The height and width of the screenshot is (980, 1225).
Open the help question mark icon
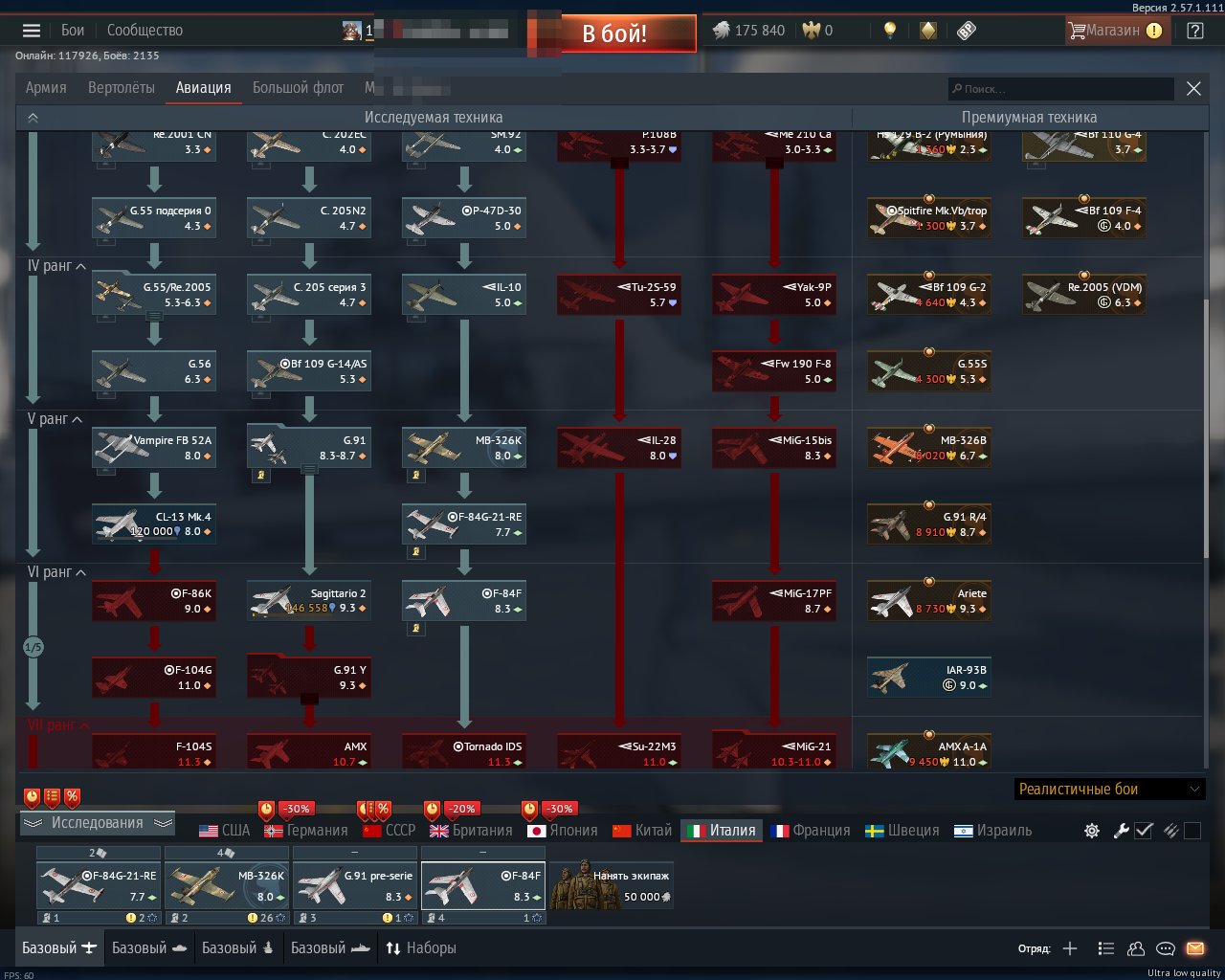coord(1195,31)
